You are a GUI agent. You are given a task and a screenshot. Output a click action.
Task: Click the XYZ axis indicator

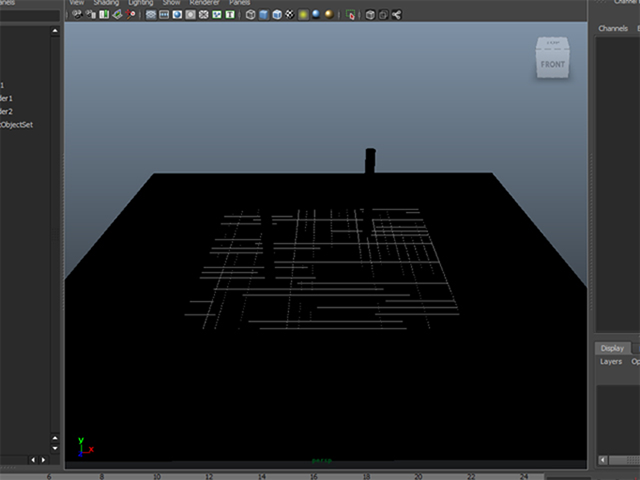click(85, 447)
